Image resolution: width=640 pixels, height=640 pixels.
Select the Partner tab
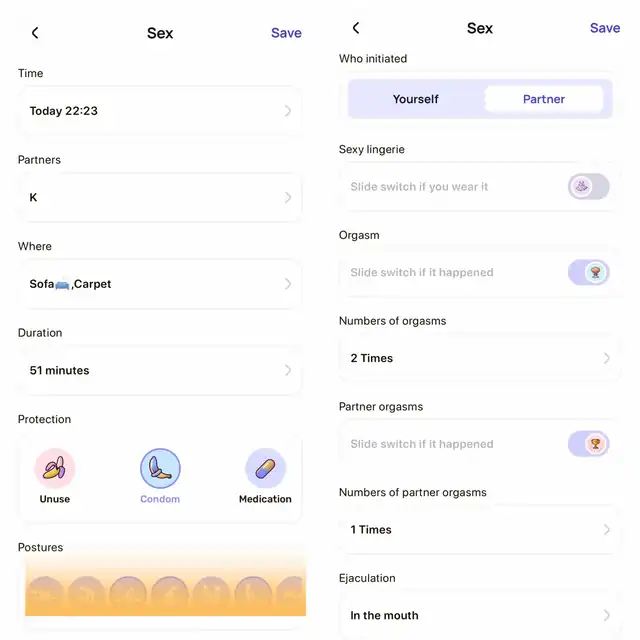[544, 99]
